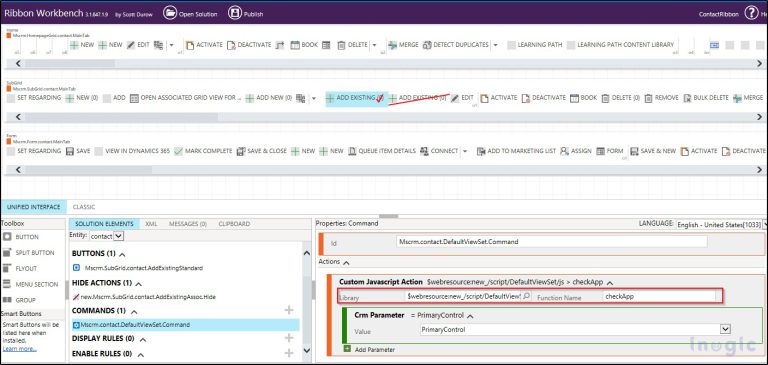Click the Save icon in Form ribbon
The width and height of the screenshot is (768, 365).
pos(70,151)
